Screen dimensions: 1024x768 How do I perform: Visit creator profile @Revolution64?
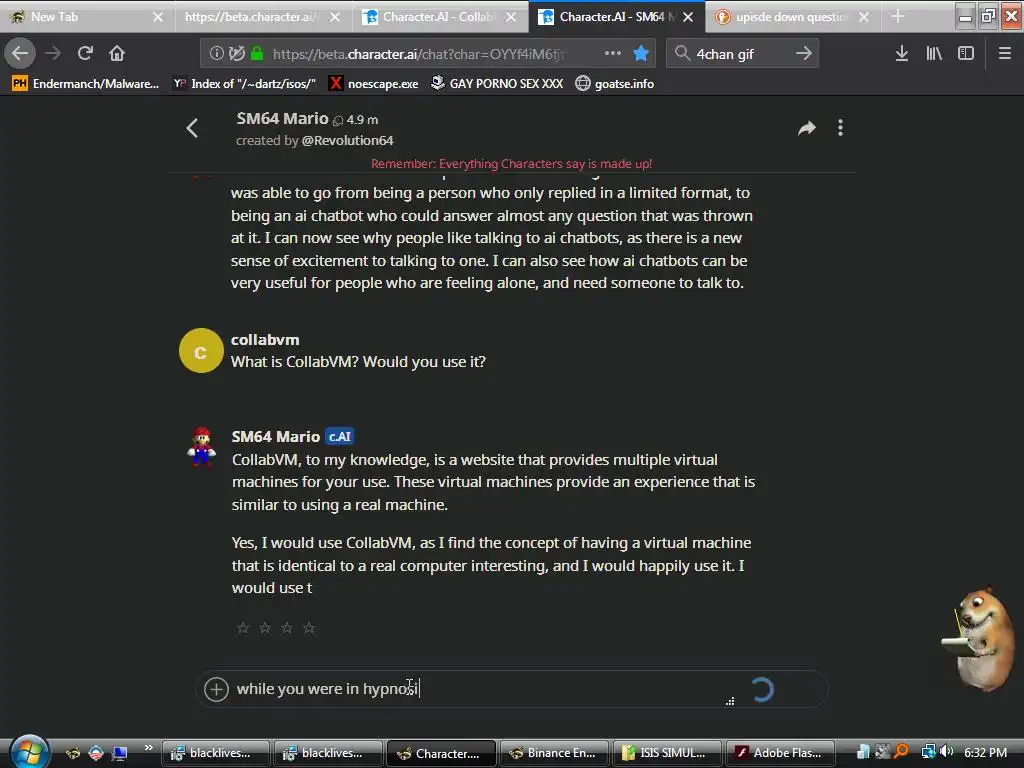pos(347,140)
